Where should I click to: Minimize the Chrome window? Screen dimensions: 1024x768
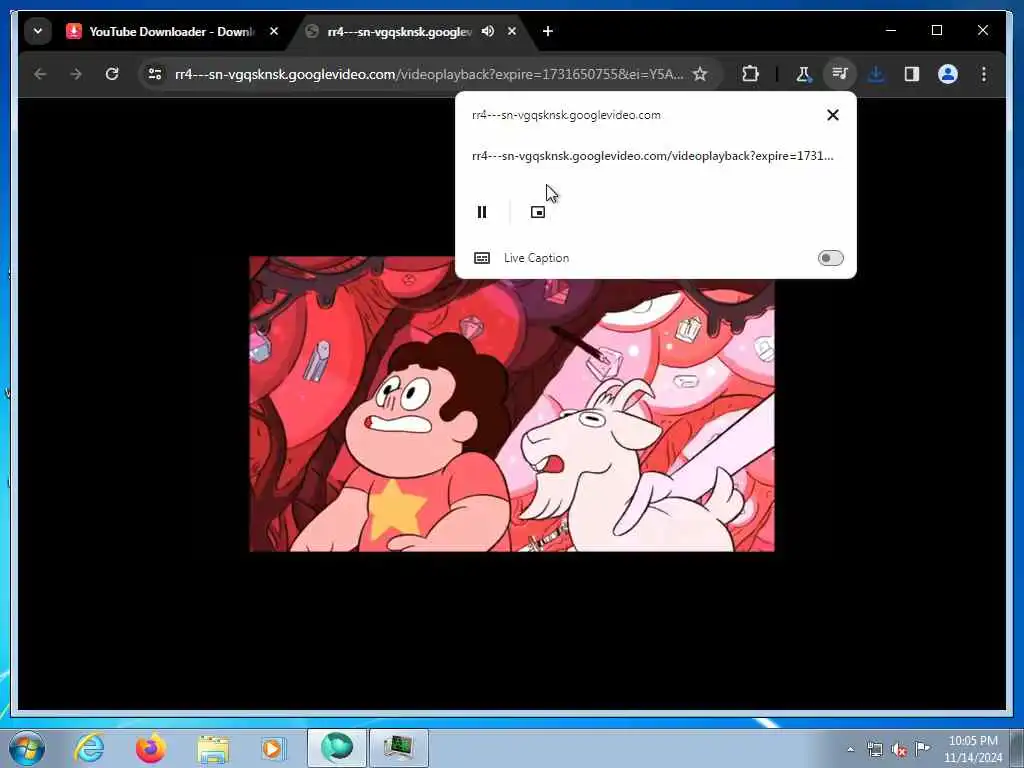click(891, 31)
